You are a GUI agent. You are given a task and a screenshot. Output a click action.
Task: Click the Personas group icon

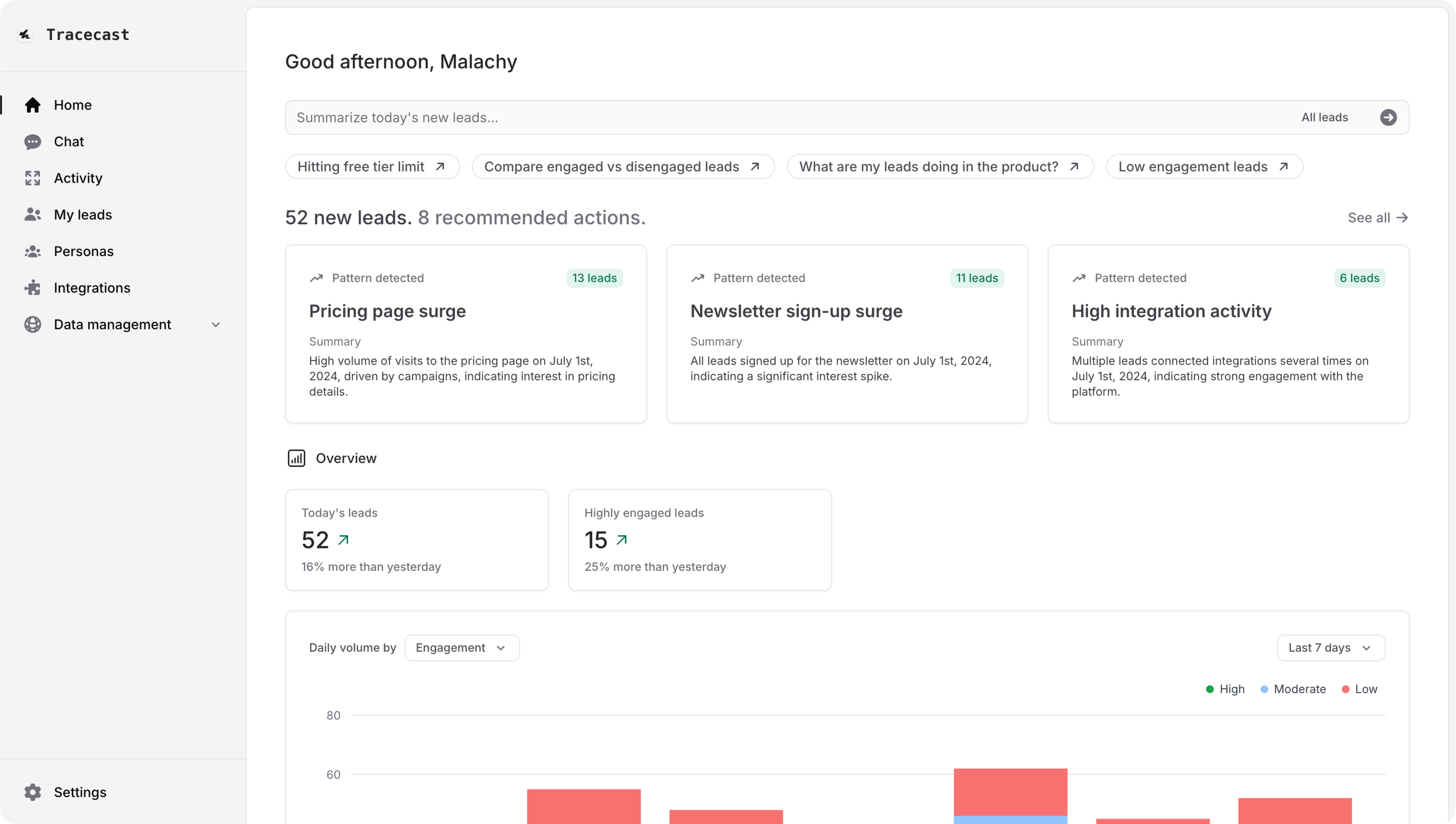click(33, 251)
